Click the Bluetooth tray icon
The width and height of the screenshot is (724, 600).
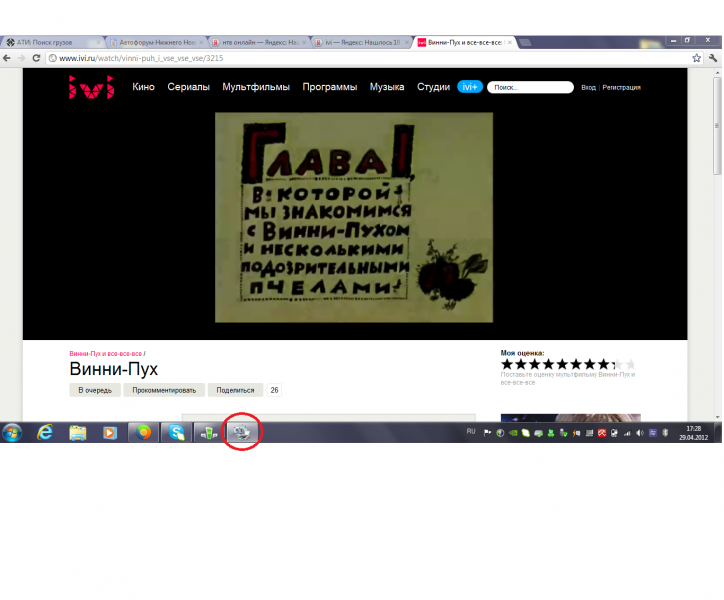pyautogui.click(x=665, y=433)
